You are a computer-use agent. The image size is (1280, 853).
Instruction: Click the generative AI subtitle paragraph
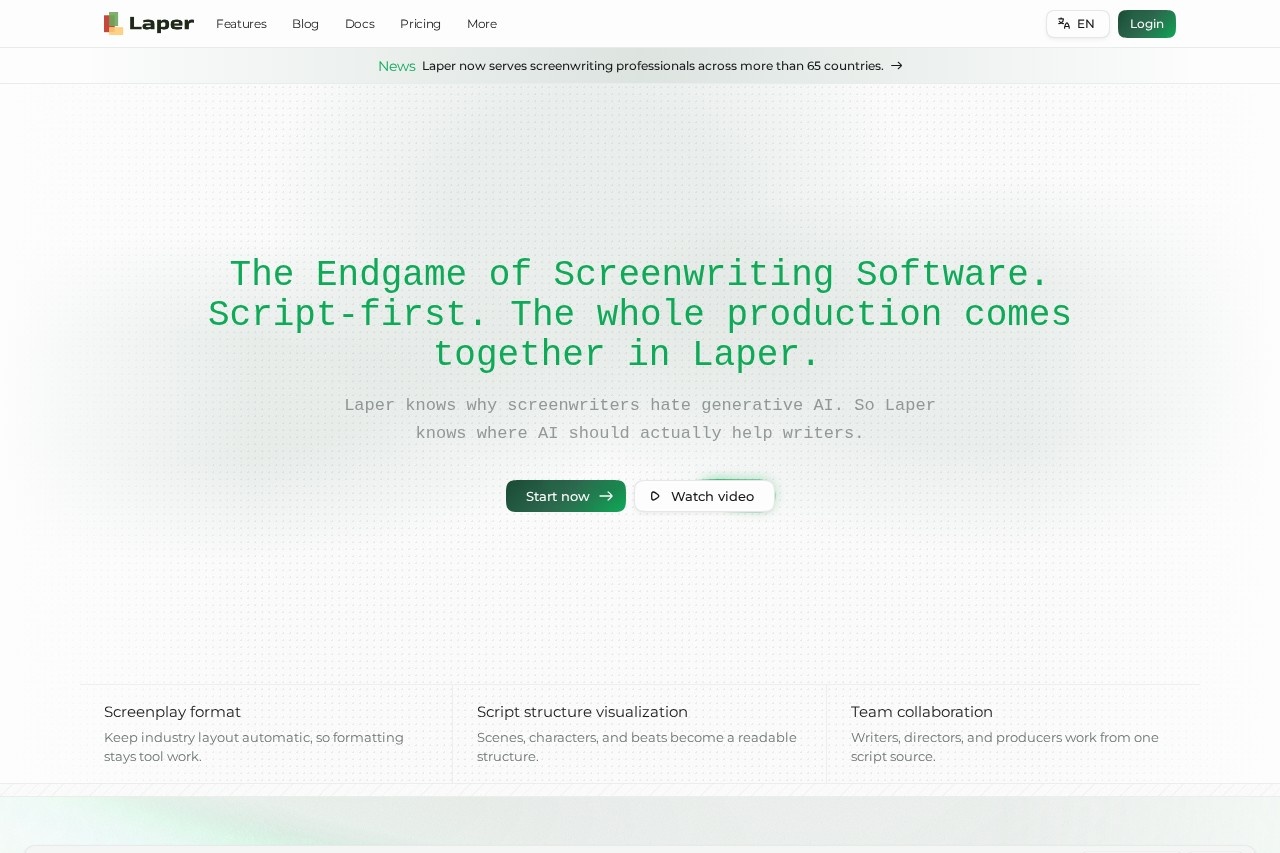(640, 419)
